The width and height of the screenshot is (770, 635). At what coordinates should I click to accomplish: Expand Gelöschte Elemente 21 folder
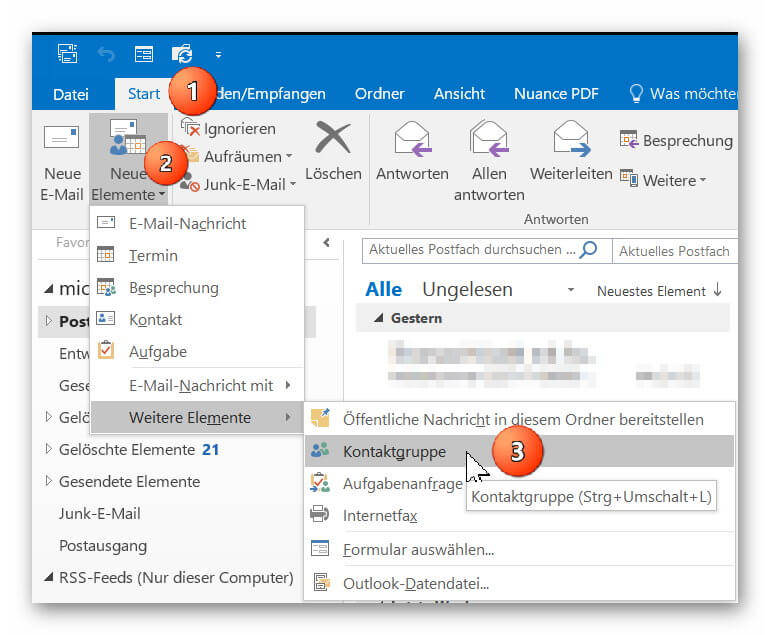click(48, 449)
